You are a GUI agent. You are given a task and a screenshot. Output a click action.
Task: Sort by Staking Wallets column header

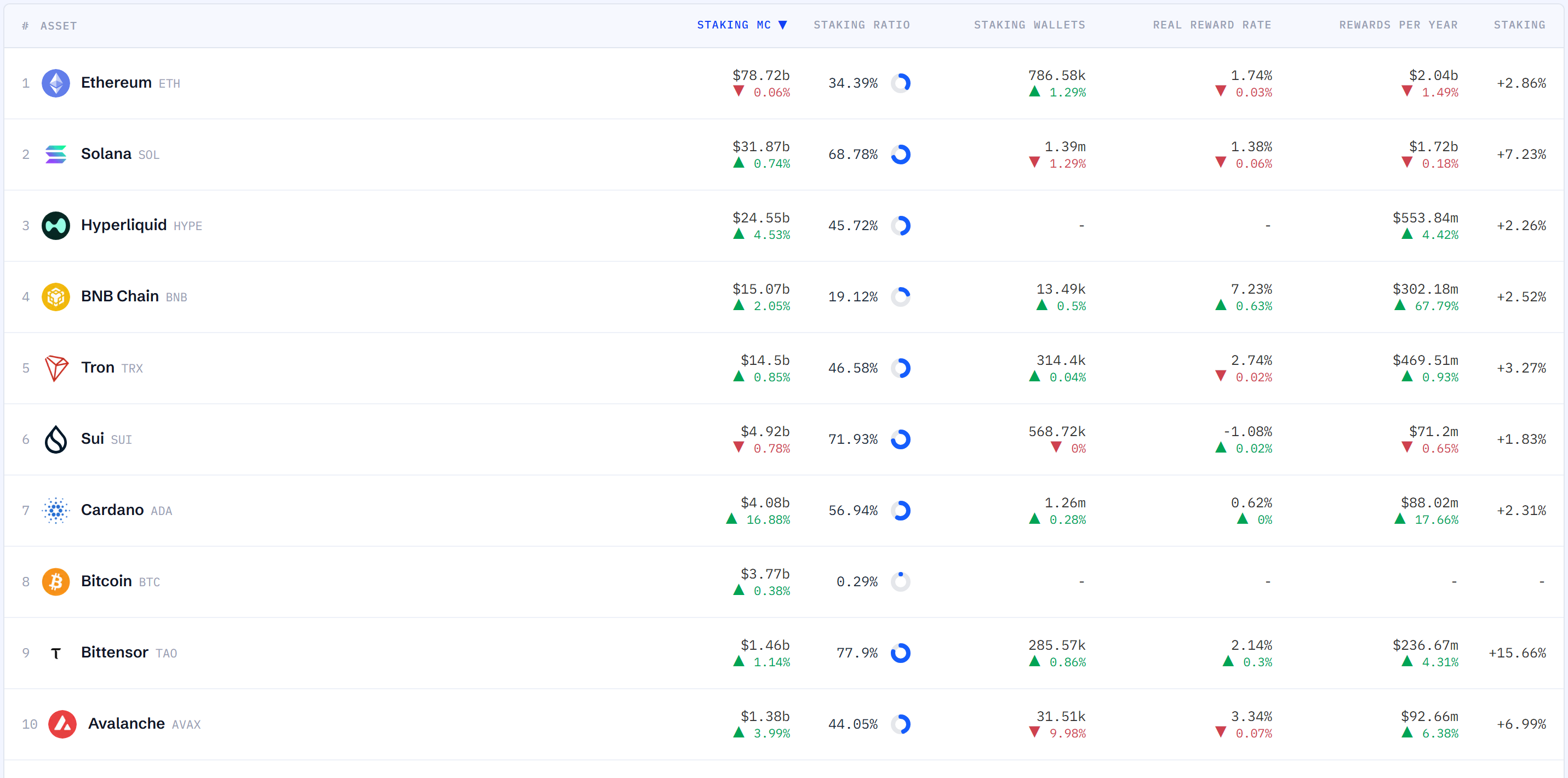(x=1029, y=25)
